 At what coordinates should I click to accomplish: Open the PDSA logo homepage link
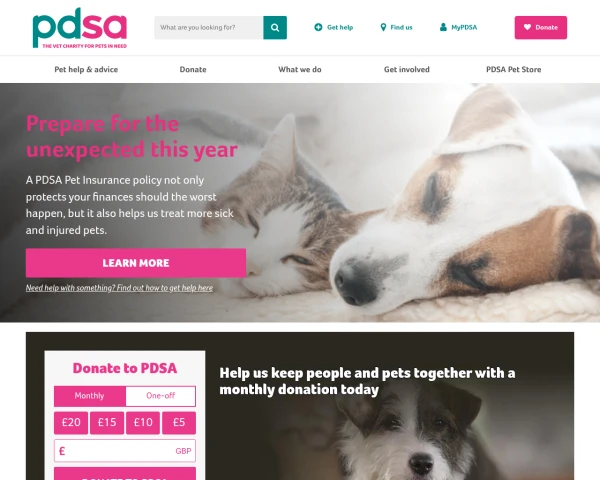80,28
